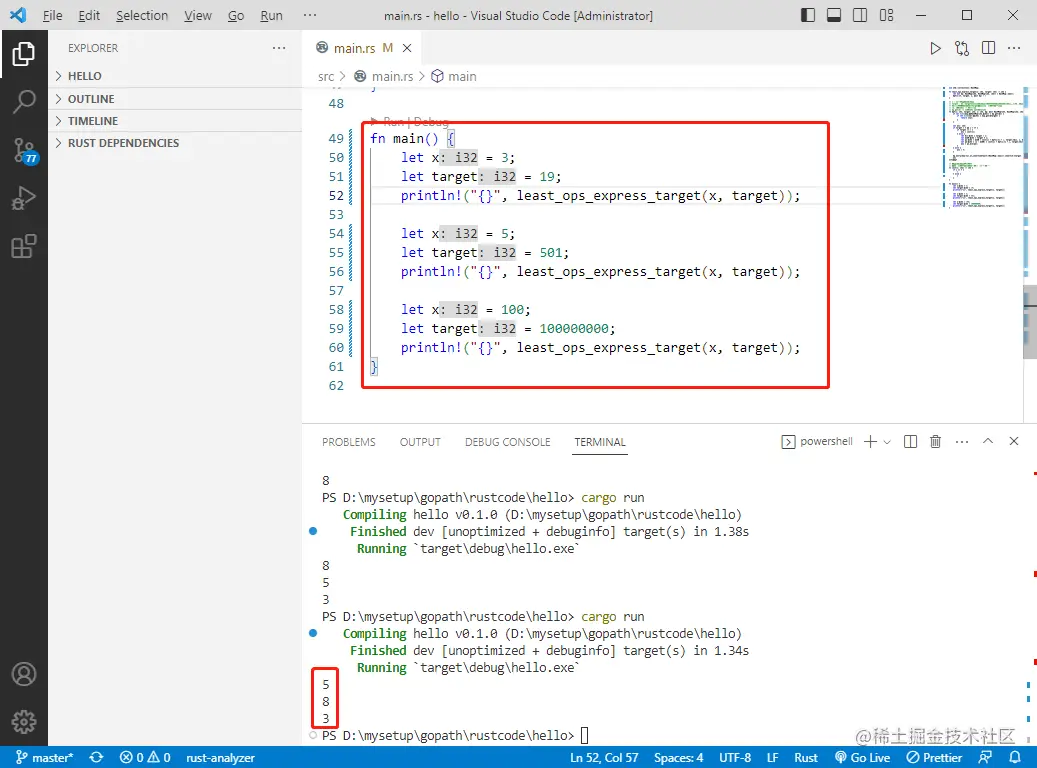
Task: Switch to the DEBUG CONSOLE tab
Action: click(x=507, y=442)
